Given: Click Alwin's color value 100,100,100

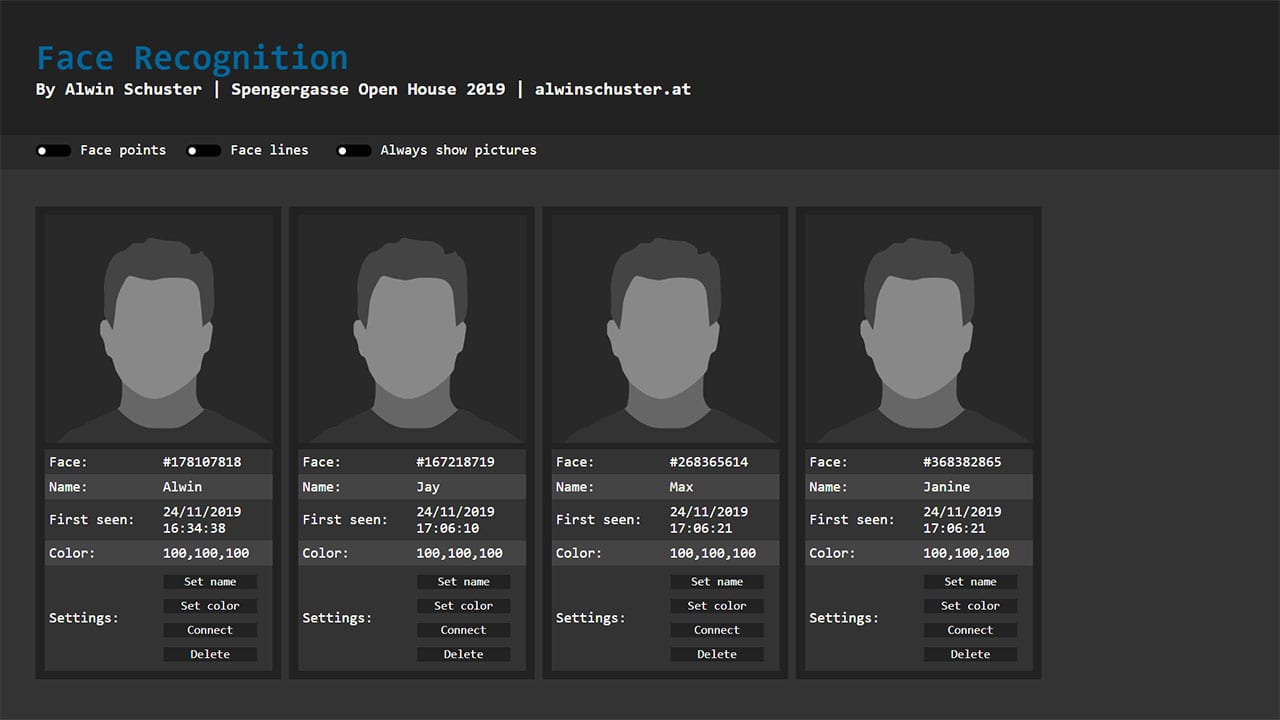Looking at the screenshot, I should pos(206,553).
